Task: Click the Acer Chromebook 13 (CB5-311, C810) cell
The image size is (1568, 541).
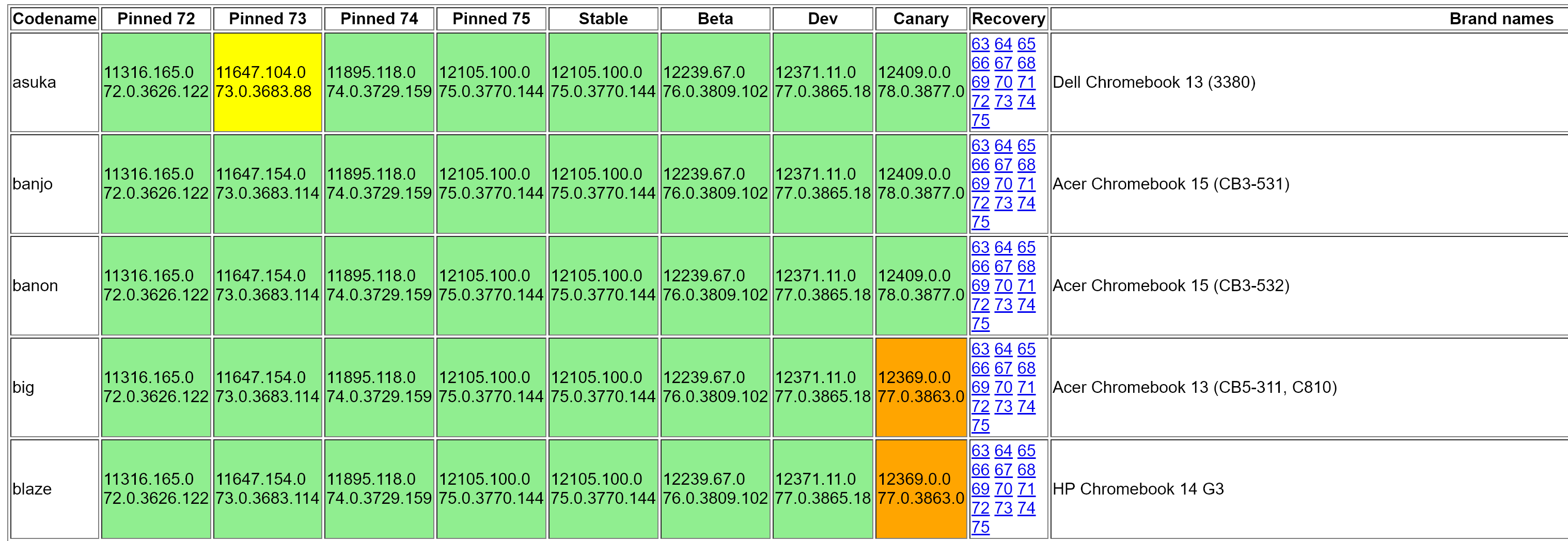Action: (1309, 387)
